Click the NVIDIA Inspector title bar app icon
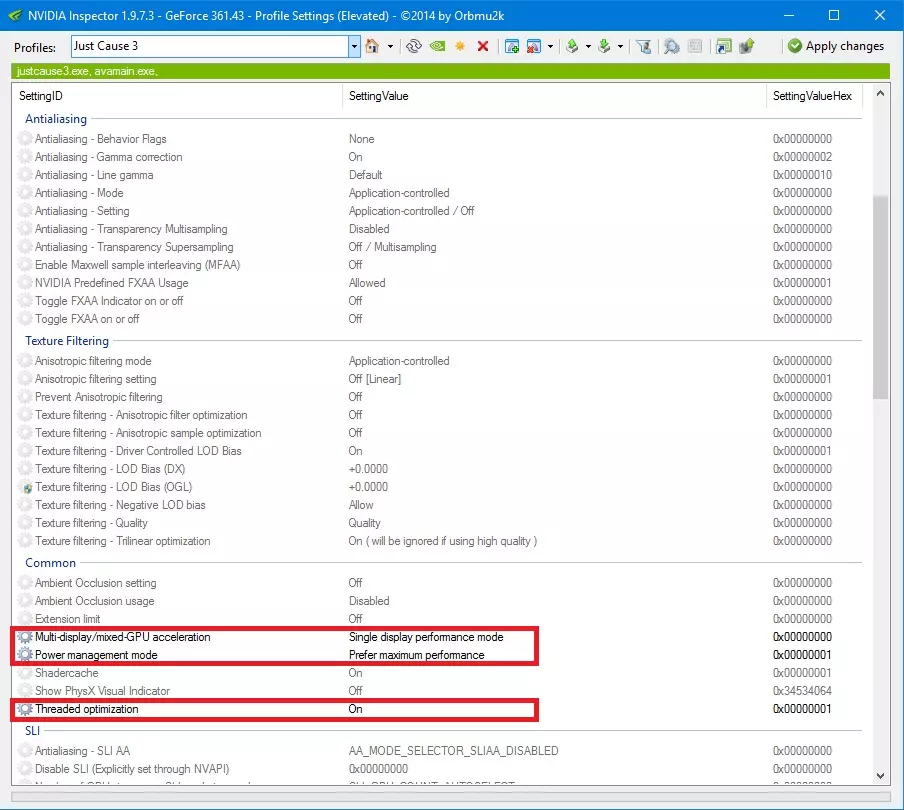This screenshot has width=904, height=810. click(x=14, y=16)
